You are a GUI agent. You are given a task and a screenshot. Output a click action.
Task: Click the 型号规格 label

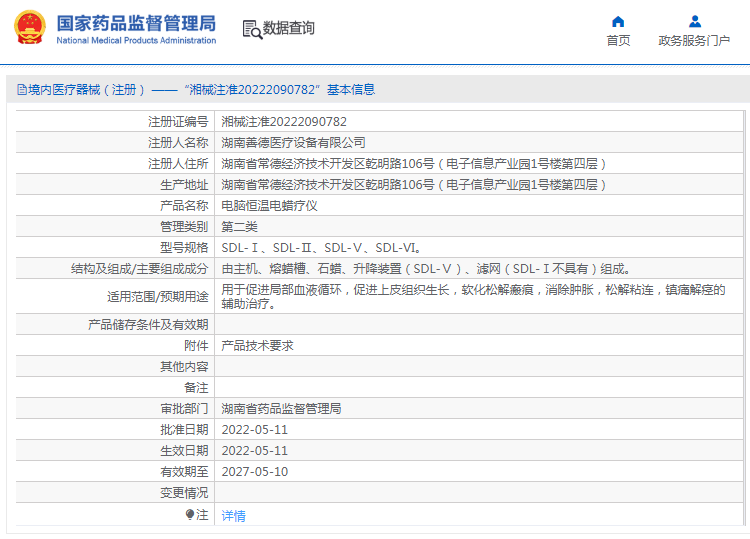tap(184, 248)
